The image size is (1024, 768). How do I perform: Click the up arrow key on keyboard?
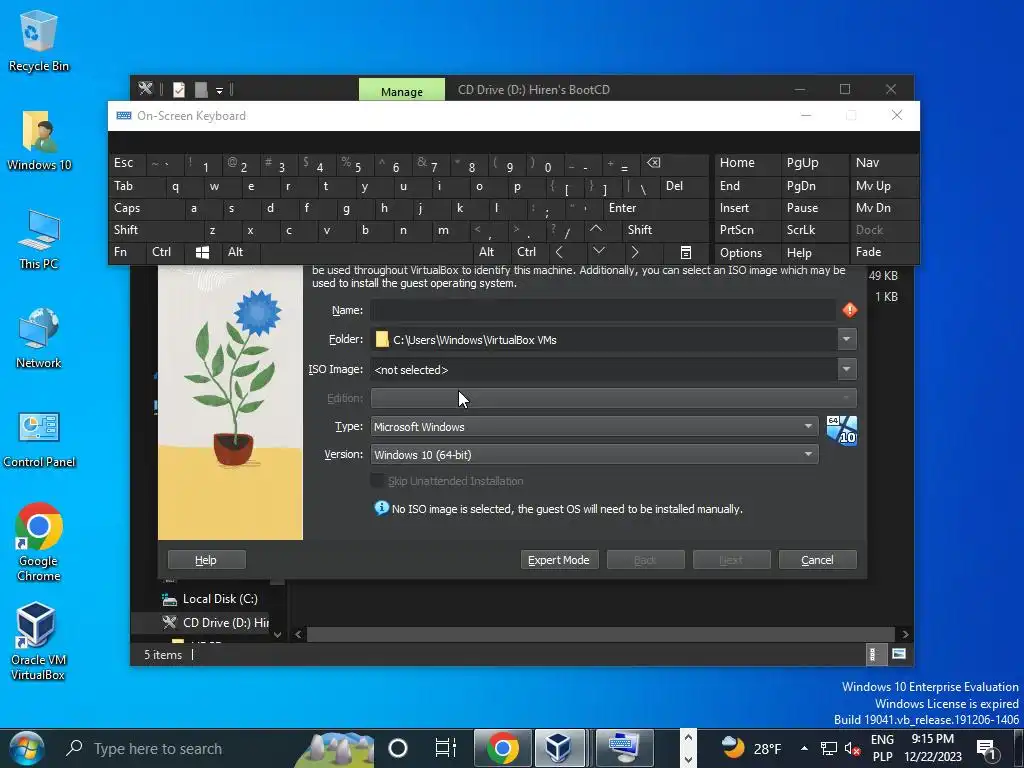(596, 229)
